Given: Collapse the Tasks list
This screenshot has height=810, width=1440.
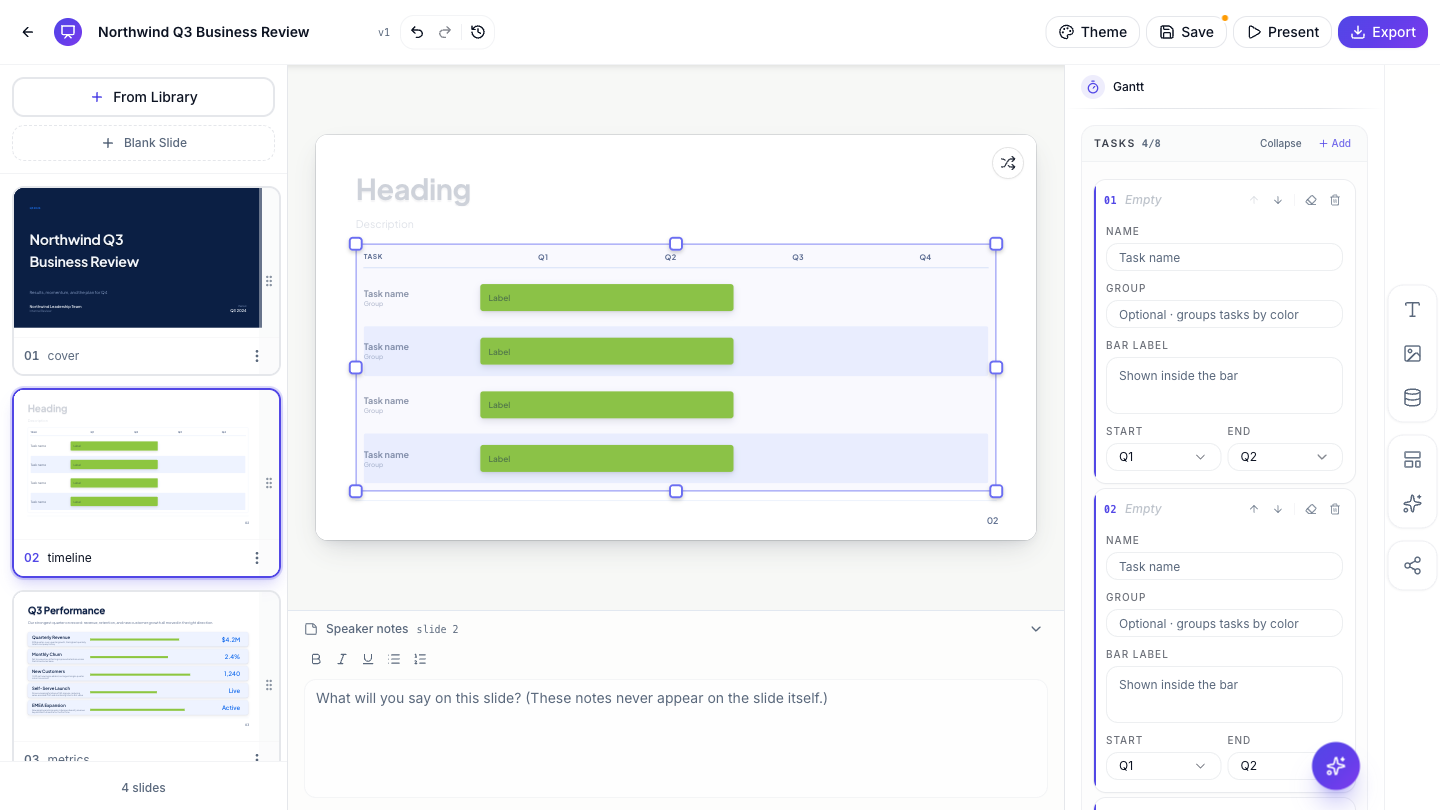Looking at the screenshot, I should (1280, 143).
